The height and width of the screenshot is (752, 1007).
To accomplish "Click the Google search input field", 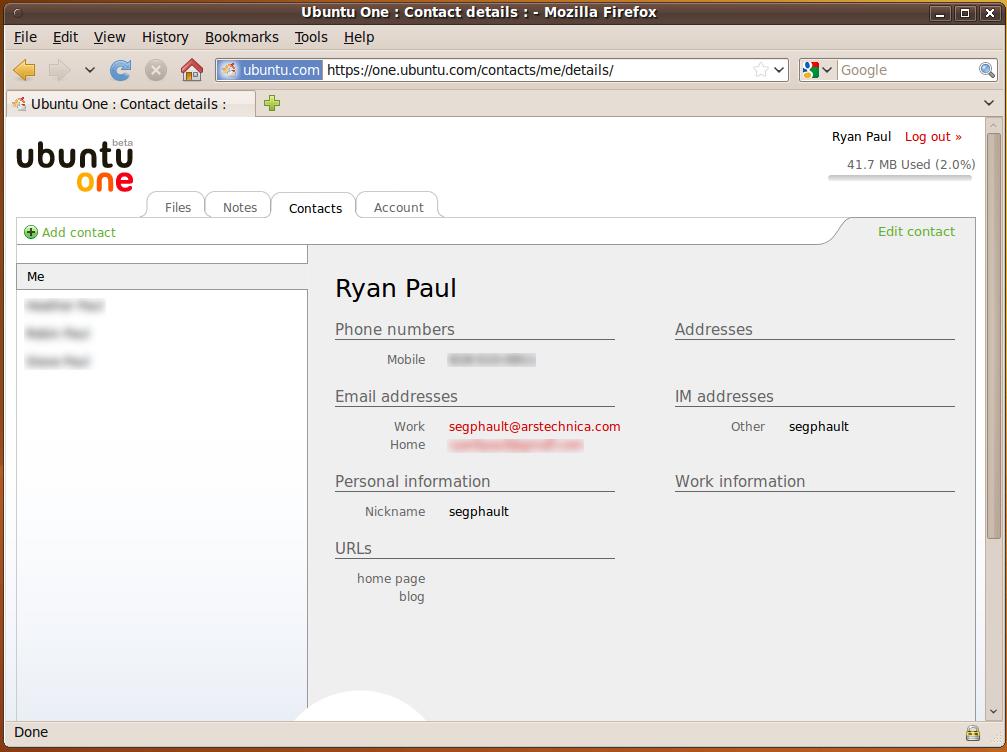I will pos(905,70).
